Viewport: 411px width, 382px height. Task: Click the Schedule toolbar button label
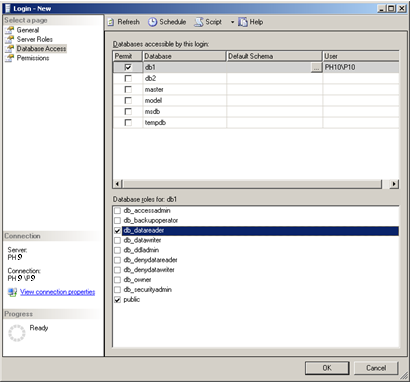(x=173, y=22)
